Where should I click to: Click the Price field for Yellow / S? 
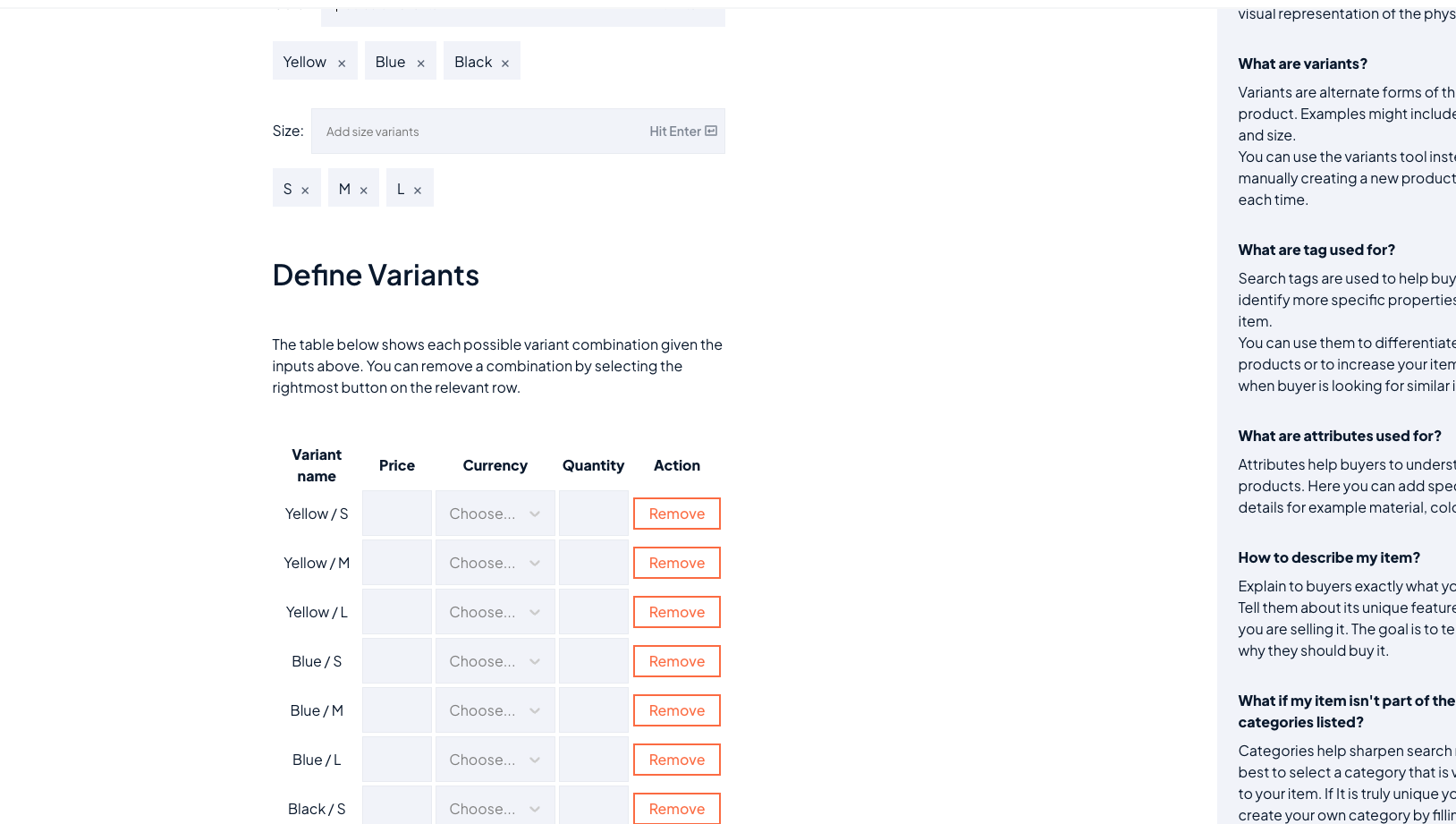click(396, 513)
